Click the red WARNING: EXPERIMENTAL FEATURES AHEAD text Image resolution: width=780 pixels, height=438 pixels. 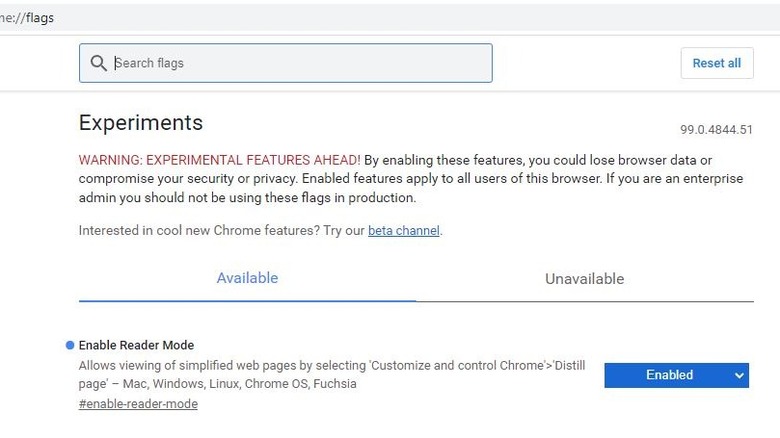coord(220,160)
